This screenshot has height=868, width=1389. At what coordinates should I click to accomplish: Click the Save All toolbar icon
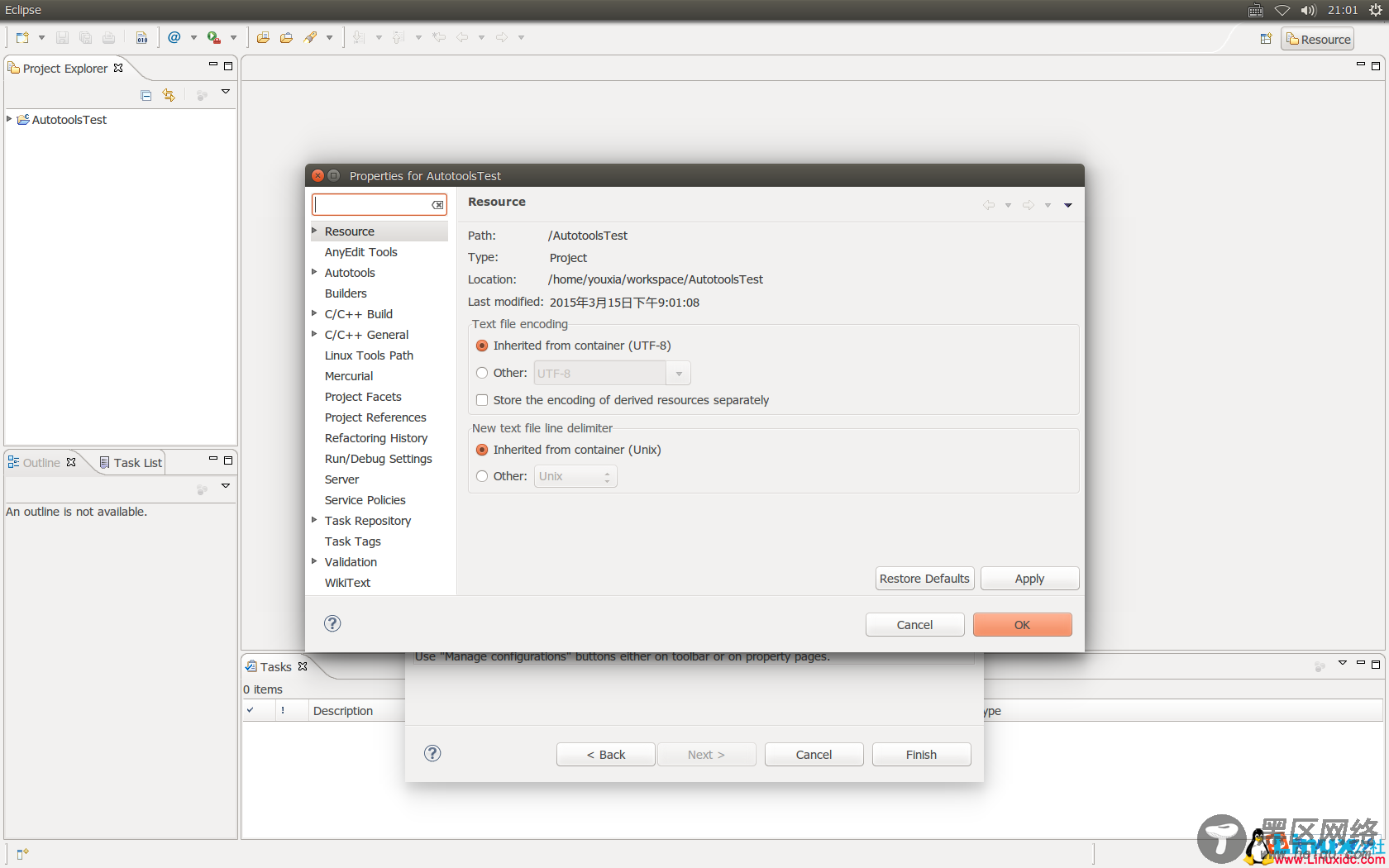(x=85, y=38)
